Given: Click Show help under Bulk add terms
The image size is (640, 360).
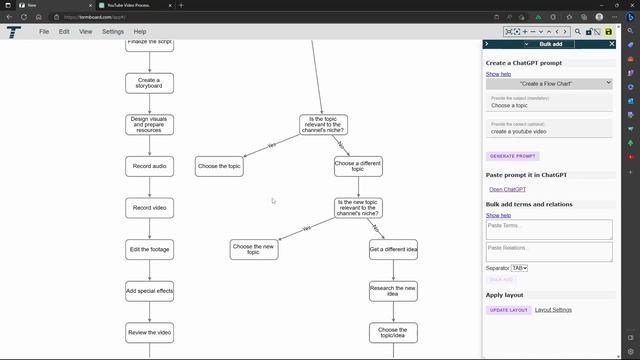Looking at the screenshot, I should pyautogui.click(x=498, y=215).
